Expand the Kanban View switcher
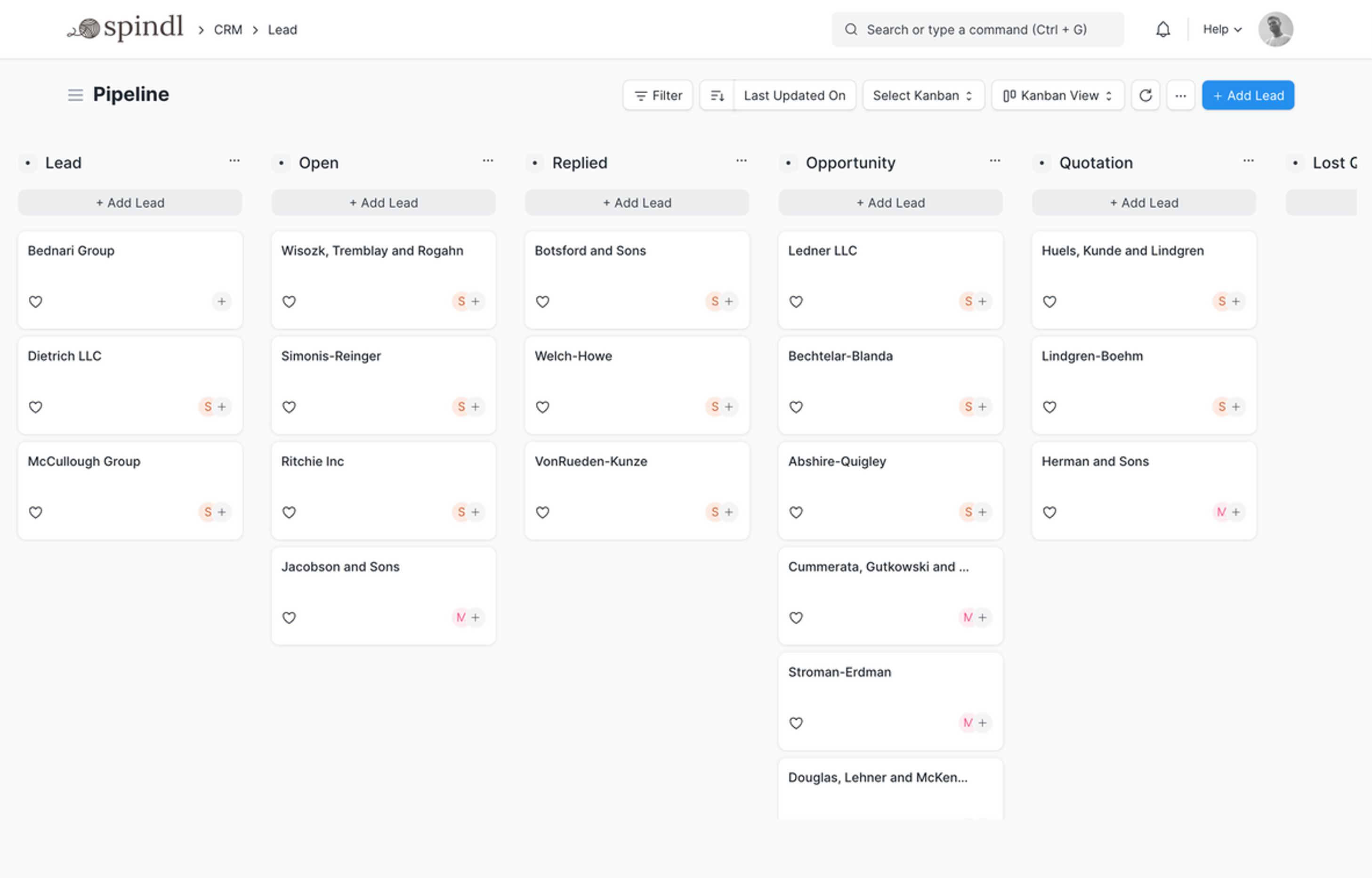Screen dimensions: 1372x878 coord(1057,95)
